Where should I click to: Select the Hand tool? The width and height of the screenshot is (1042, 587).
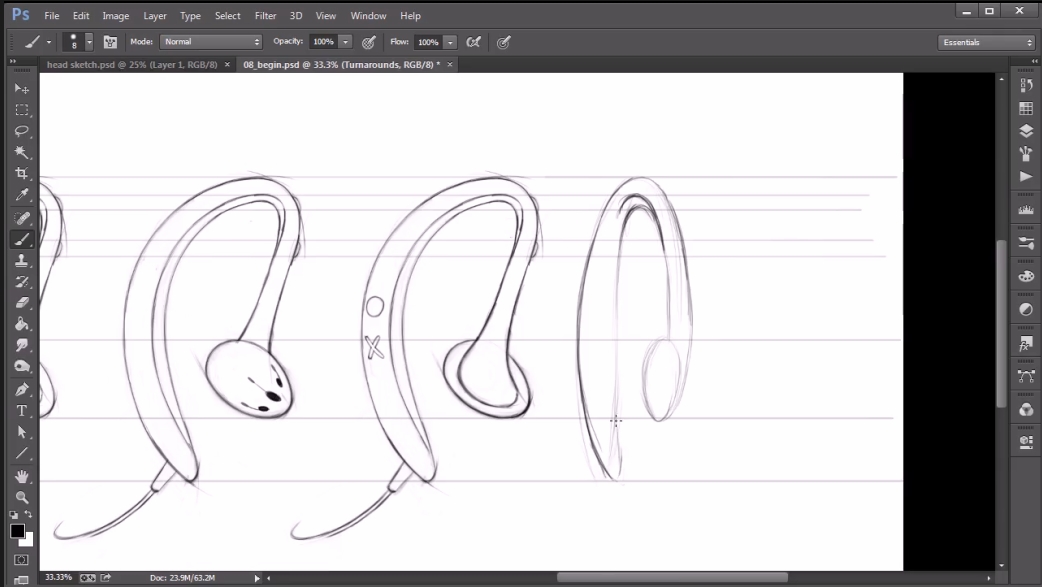coord(21,476)
